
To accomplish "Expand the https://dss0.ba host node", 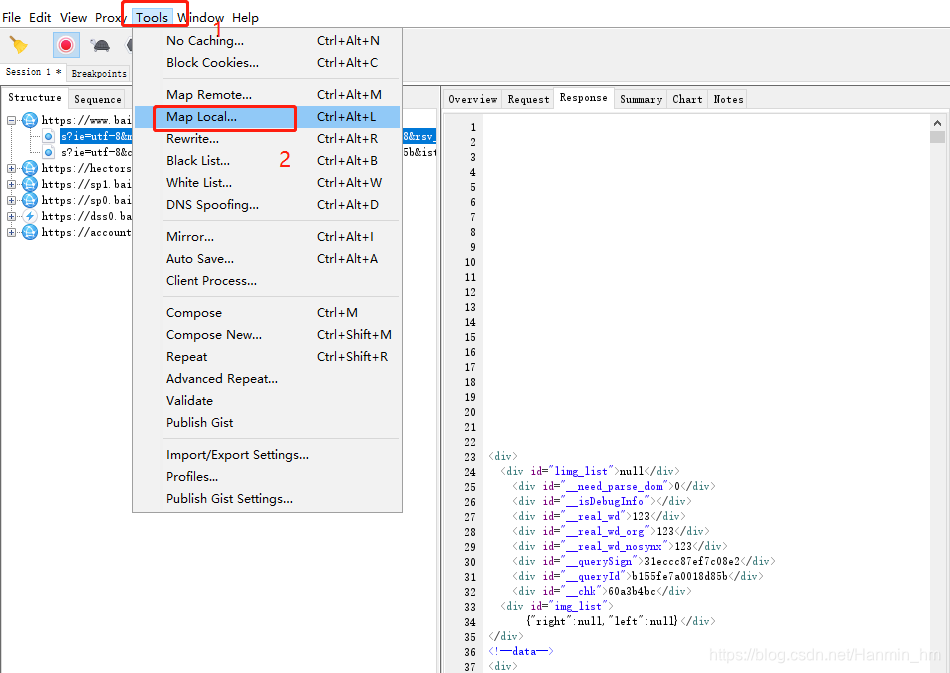I will point(12,216).
